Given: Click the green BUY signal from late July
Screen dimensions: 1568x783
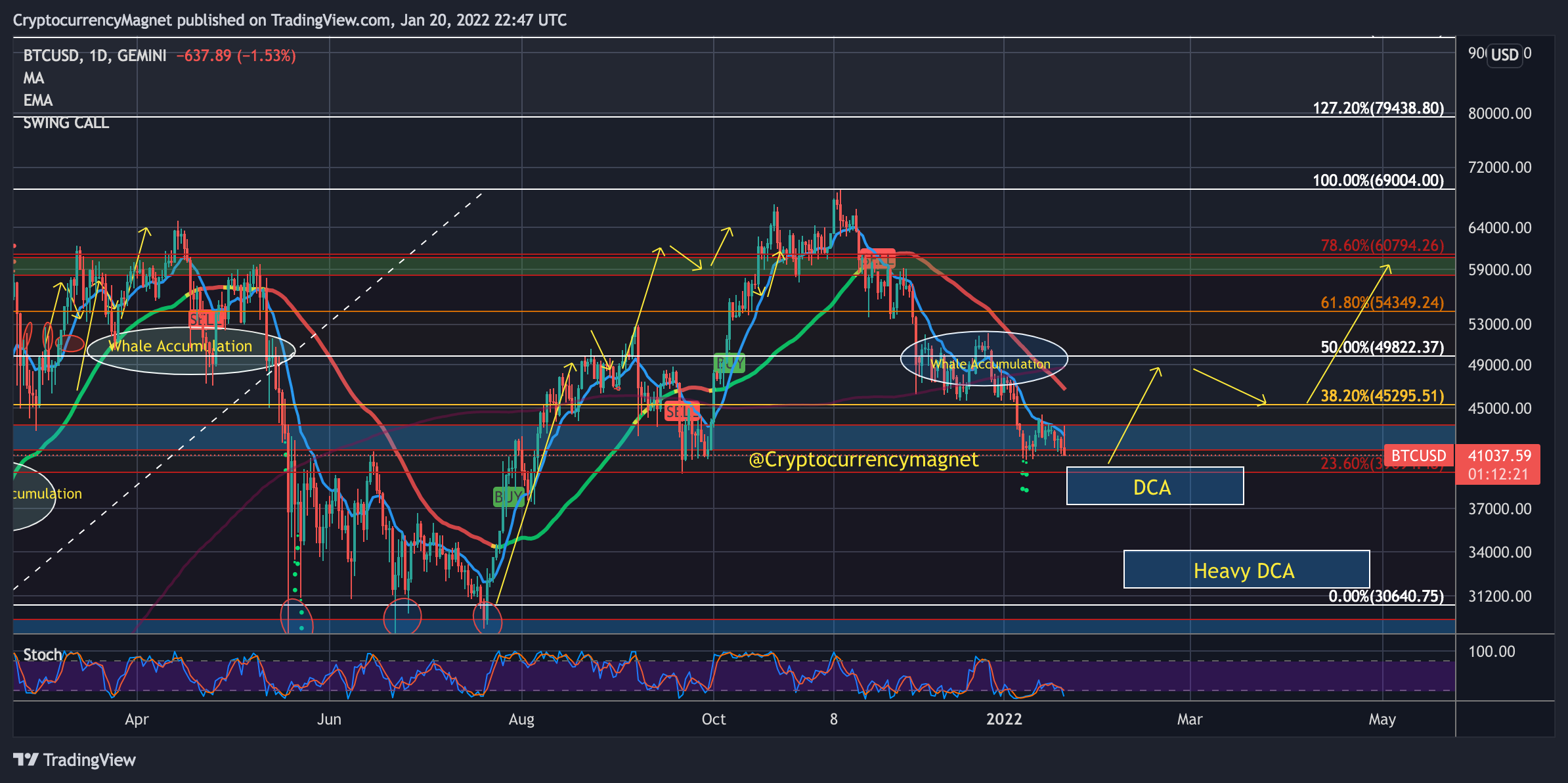Looking at the screenshot, I should [509, 497].
